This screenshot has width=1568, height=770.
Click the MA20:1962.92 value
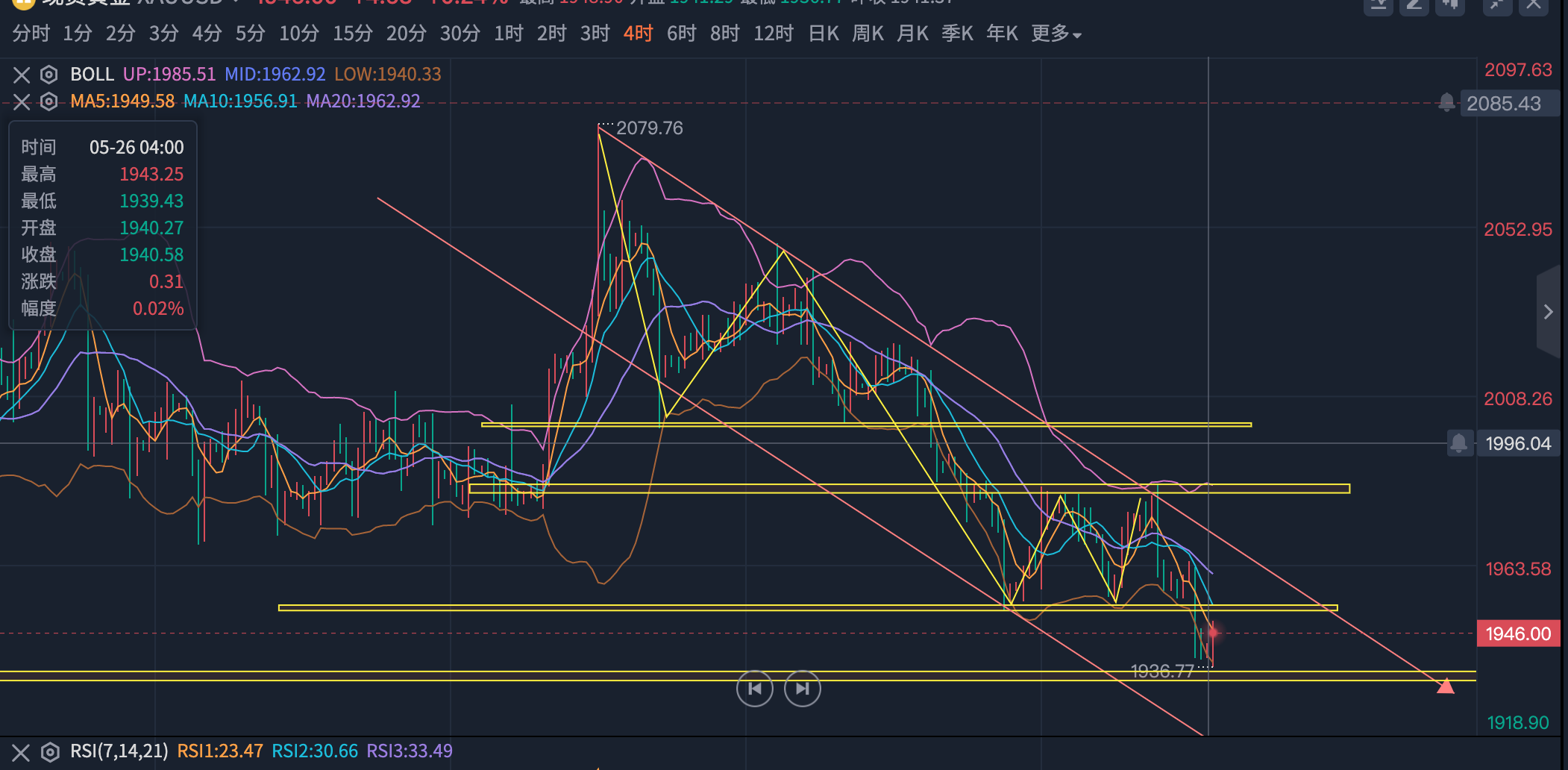click(363, 101)
